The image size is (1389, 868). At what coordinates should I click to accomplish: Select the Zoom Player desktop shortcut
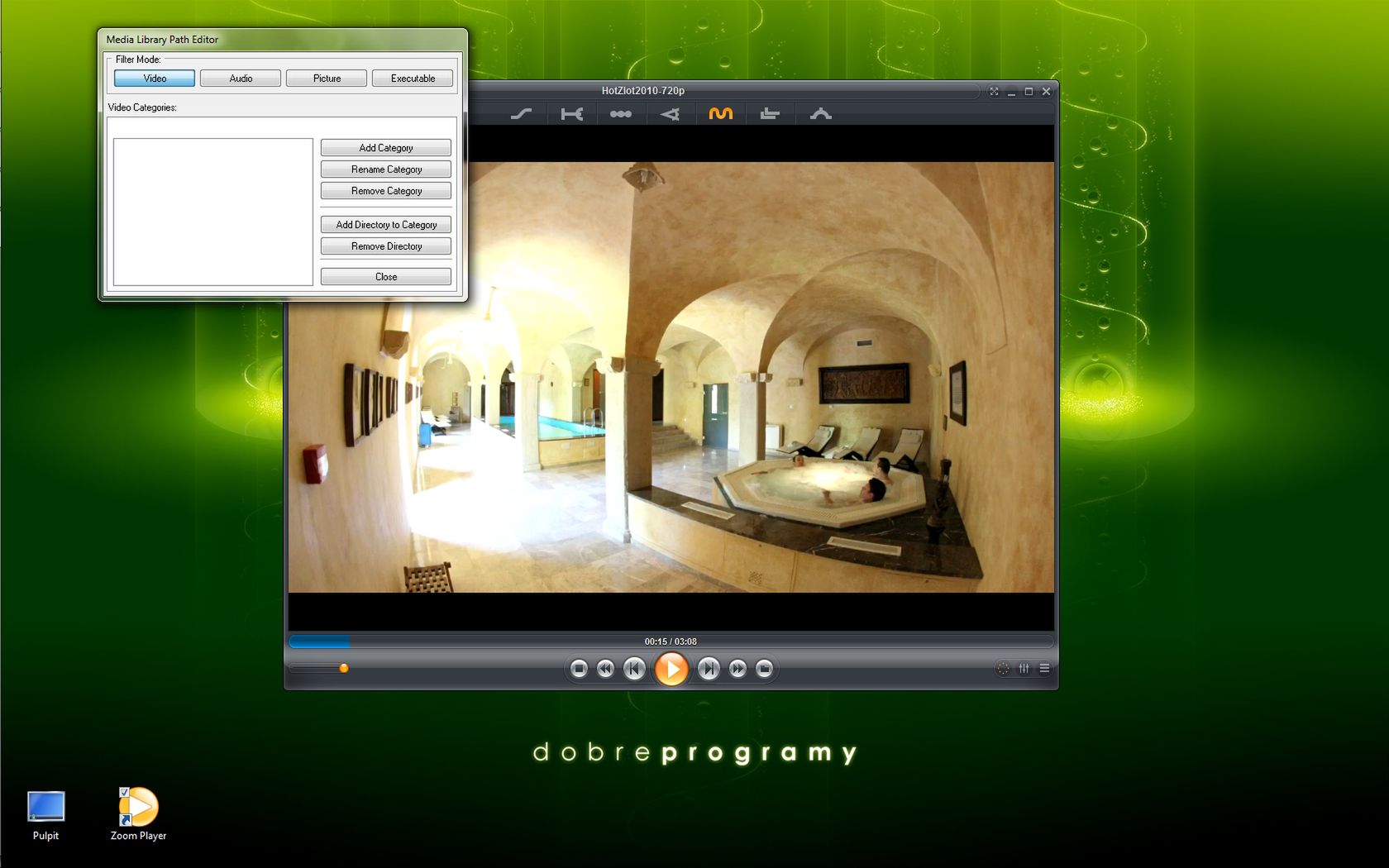pos(138,815)
